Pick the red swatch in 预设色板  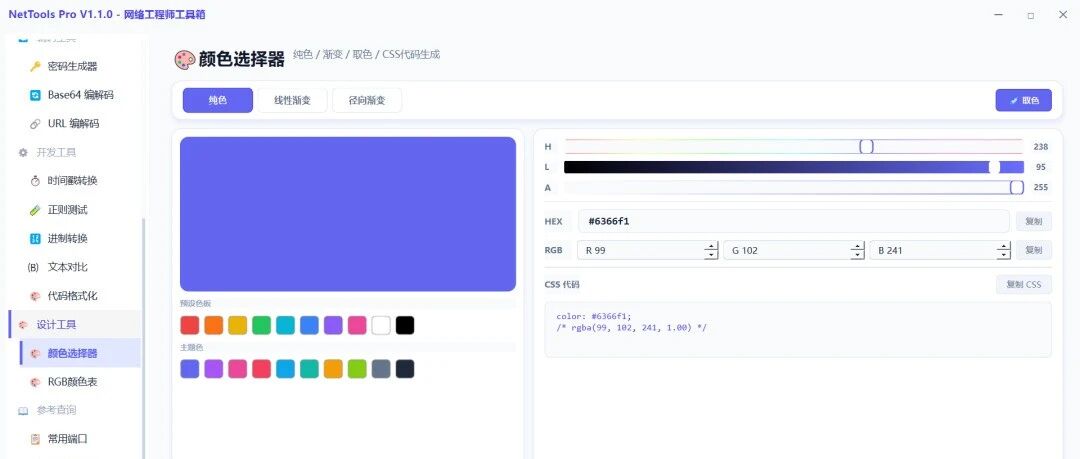[x=189, y=325]
